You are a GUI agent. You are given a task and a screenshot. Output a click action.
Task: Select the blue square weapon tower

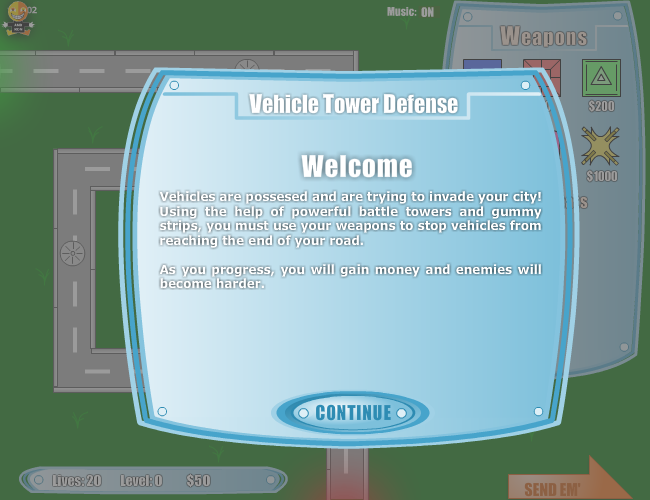pyautogui.click(x=482, y=66)
